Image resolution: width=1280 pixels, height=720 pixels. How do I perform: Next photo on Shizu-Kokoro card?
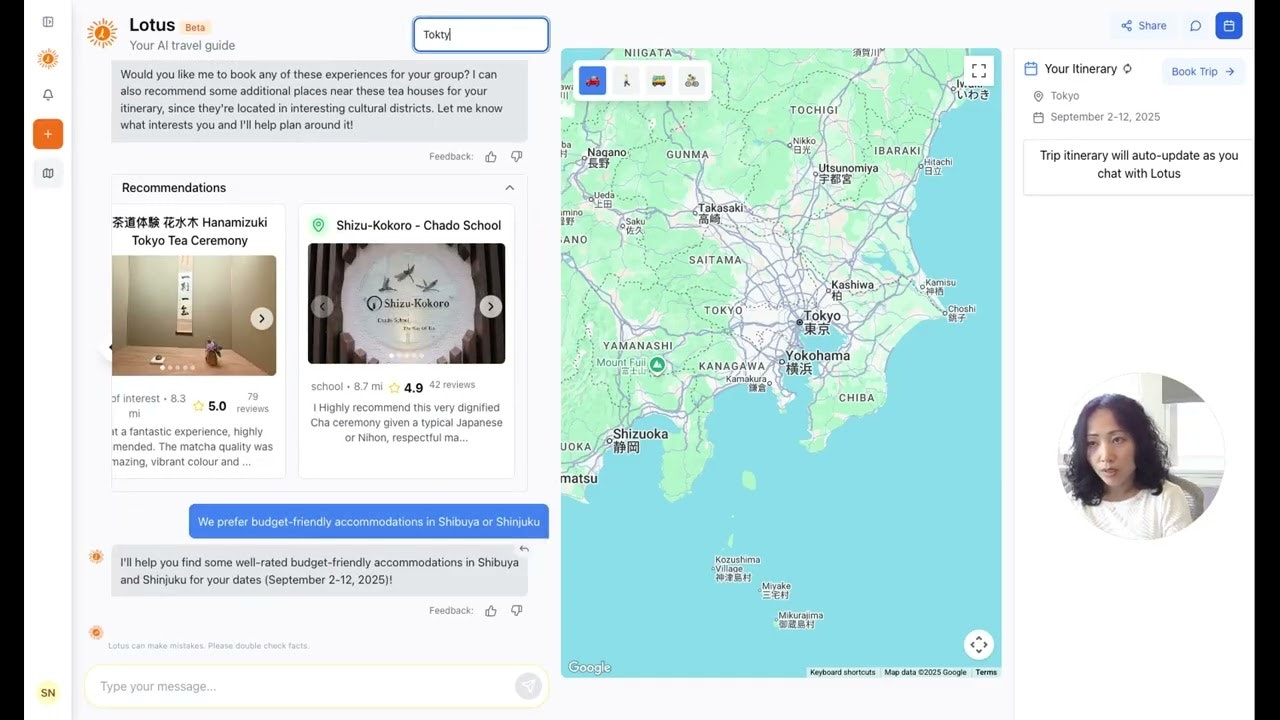490,307
